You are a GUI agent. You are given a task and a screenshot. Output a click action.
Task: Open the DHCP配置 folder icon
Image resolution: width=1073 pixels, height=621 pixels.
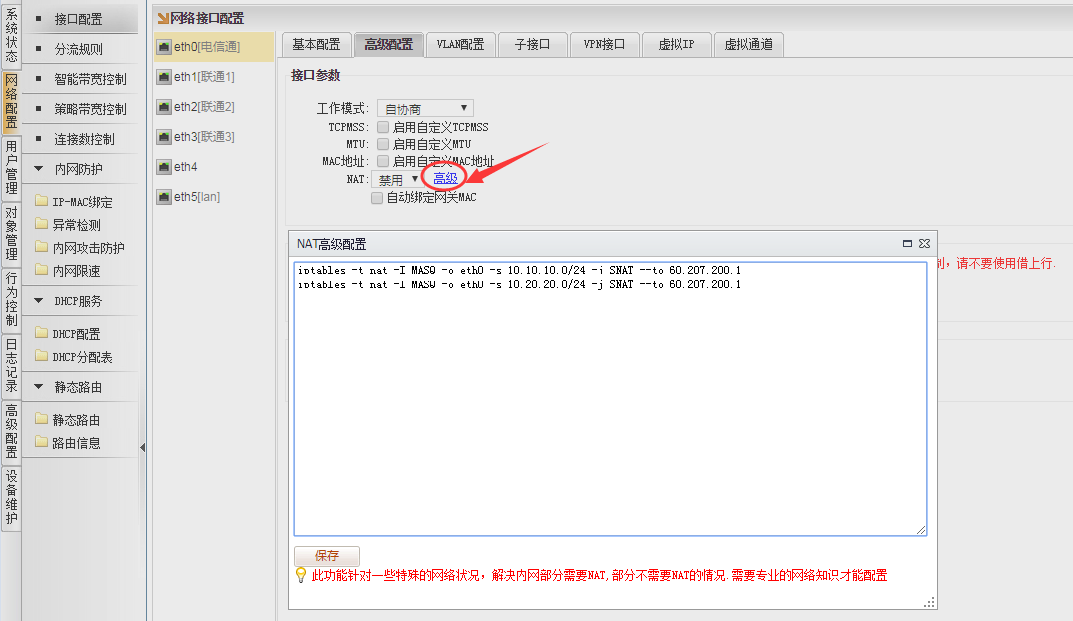click(41, 334)
